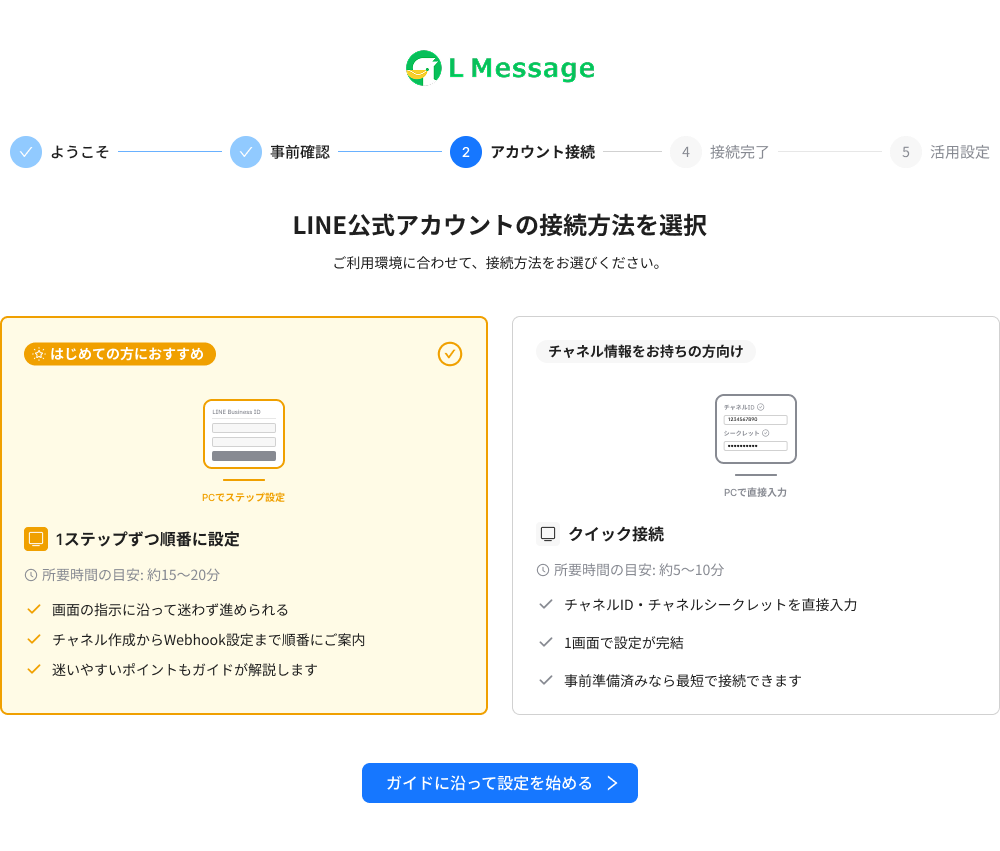
Task: Click the 事前確認 step checkmark circle
Action: [246, 152]
